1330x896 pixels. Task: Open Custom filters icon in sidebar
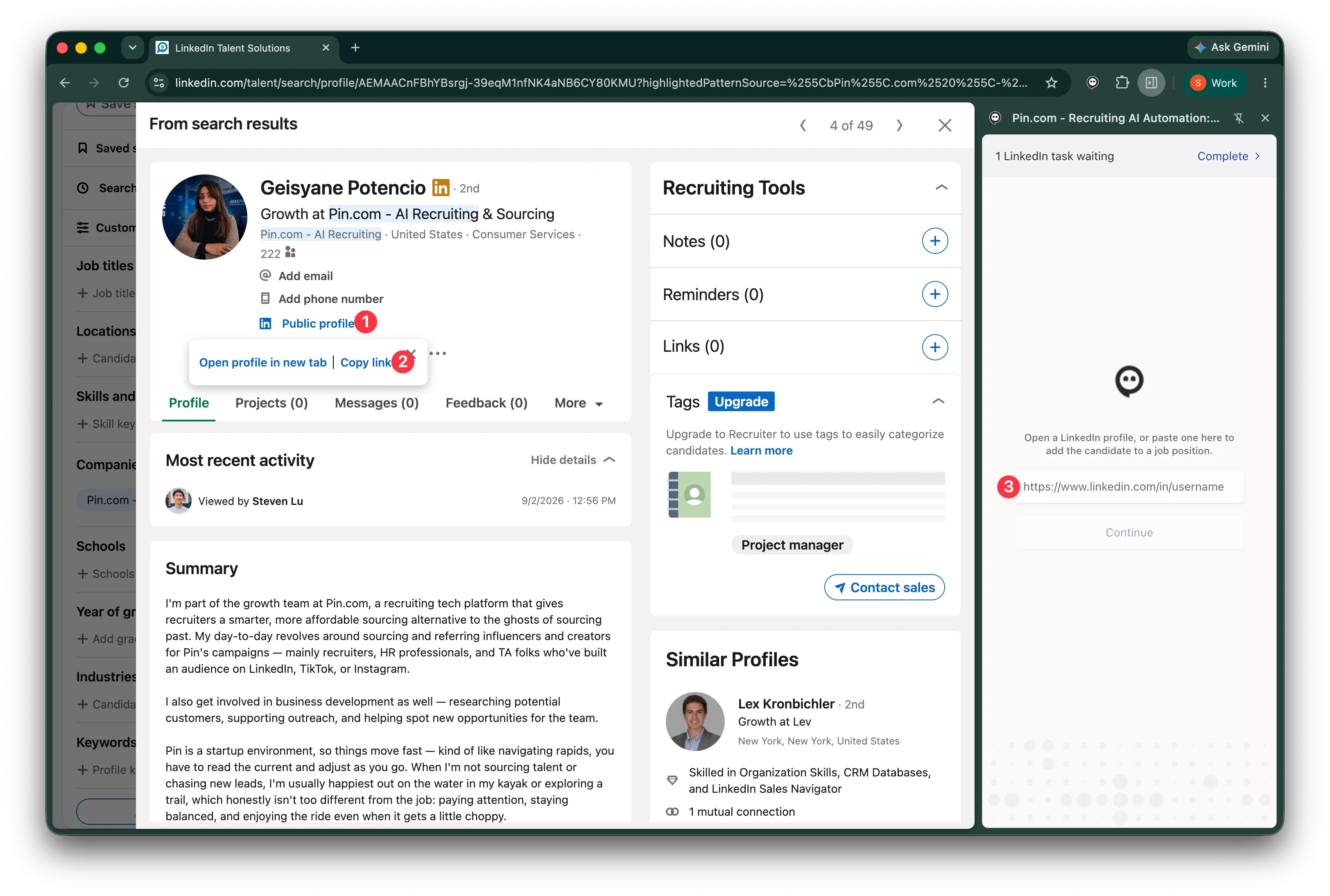pyautogui.click(x=83, y=228)
